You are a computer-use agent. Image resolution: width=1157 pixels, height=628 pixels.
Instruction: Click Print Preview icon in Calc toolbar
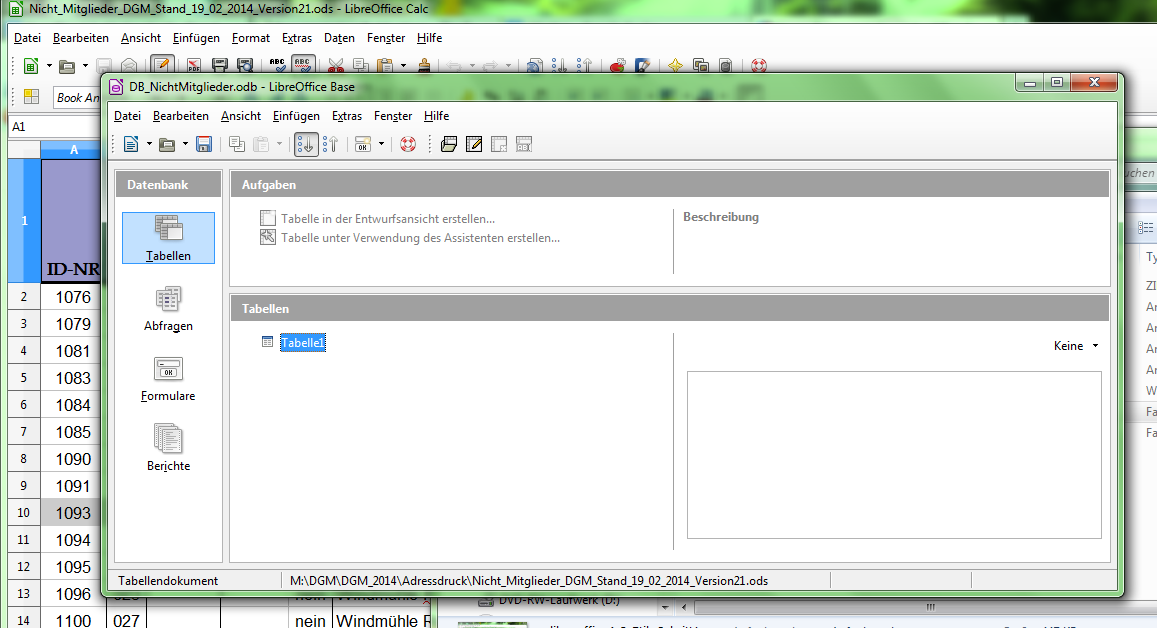[244, 66]
